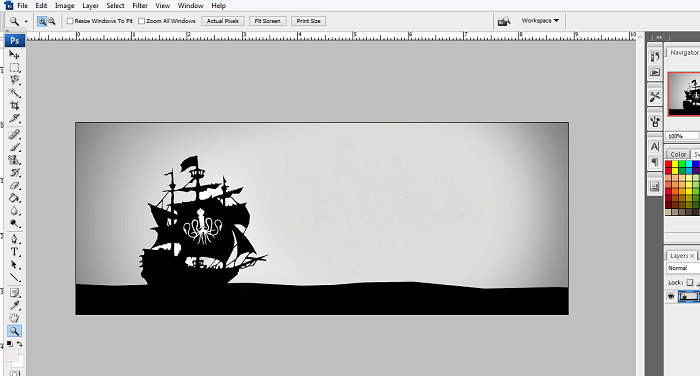The image size is (700, 376).
Task: Select the Paint Bucket tool
Action: (x=14, y=198)
